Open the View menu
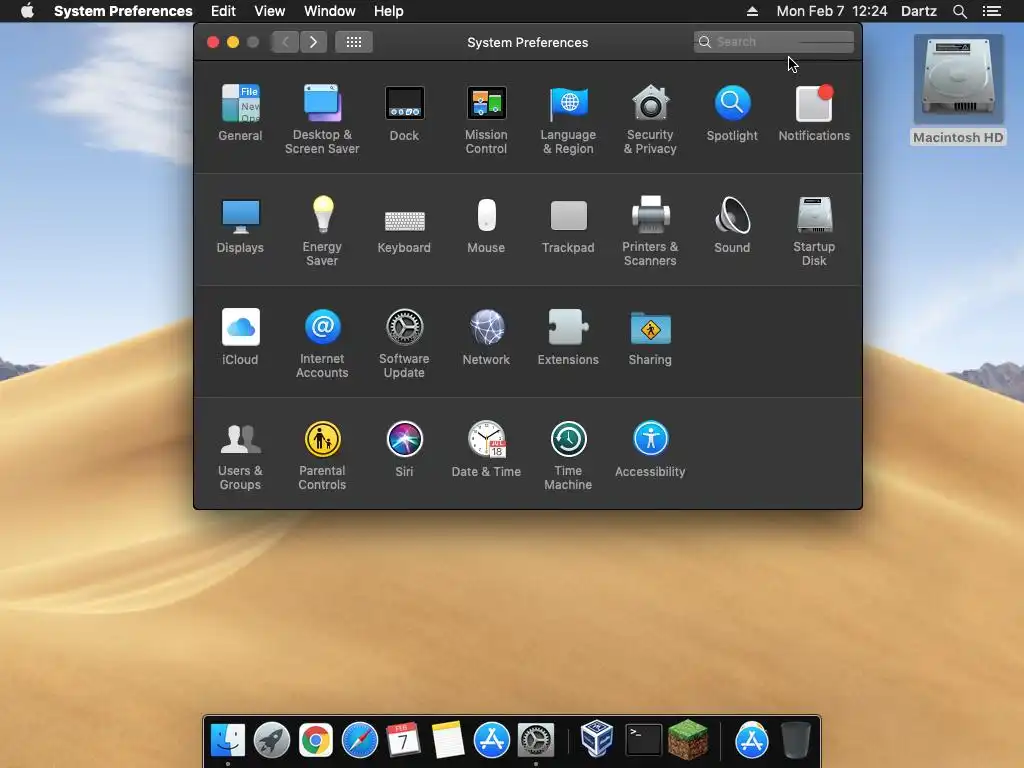The width and height of the screenshot is (1024, 768). (x=270, y=11)
